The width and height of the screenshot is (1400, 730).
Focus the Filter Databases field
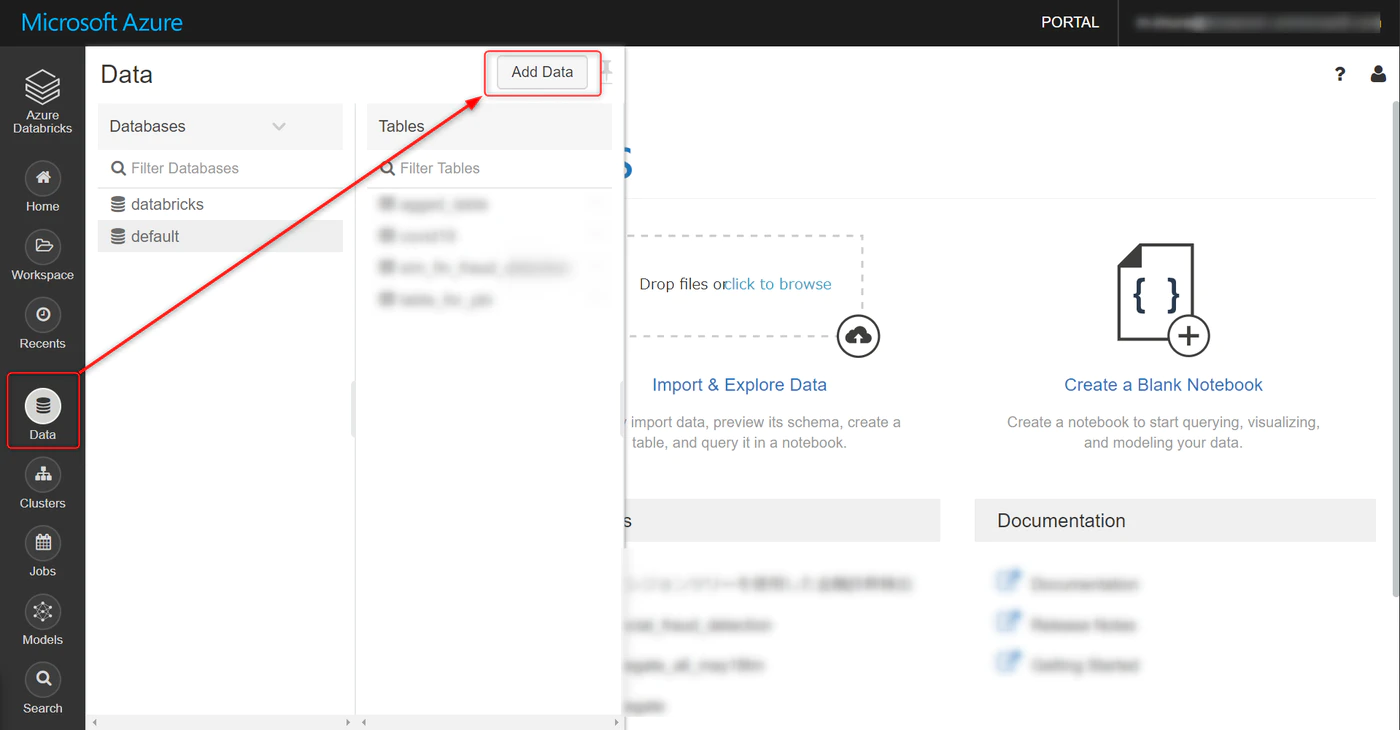220,168
